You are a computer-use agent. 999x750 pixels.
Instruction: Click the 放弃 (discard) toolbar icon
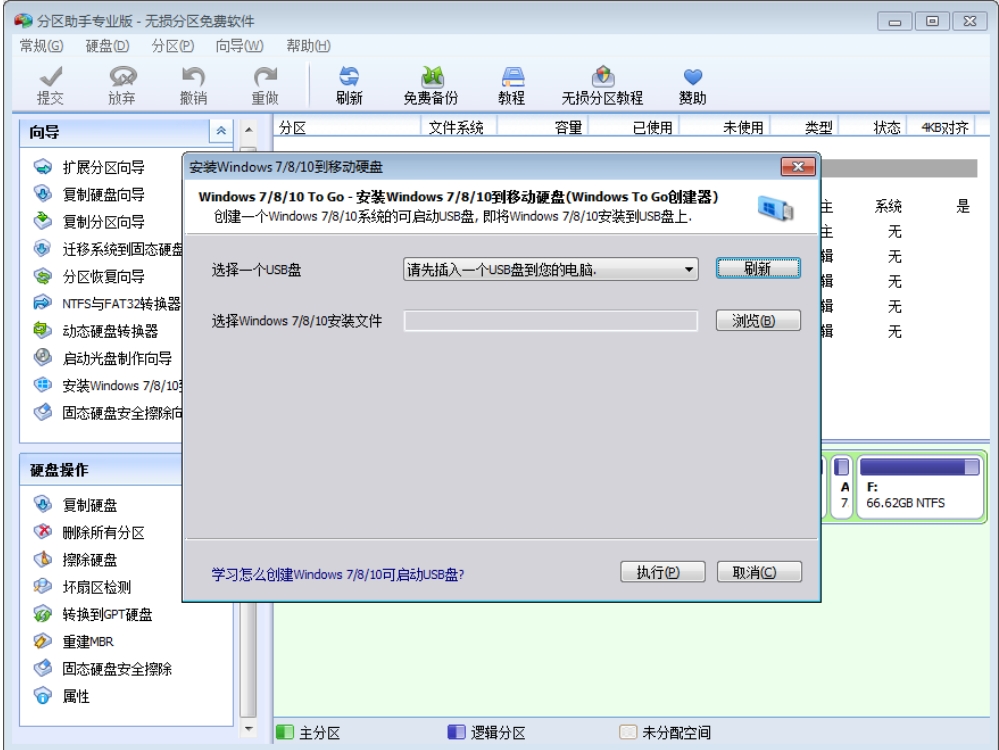click(122, 77)
